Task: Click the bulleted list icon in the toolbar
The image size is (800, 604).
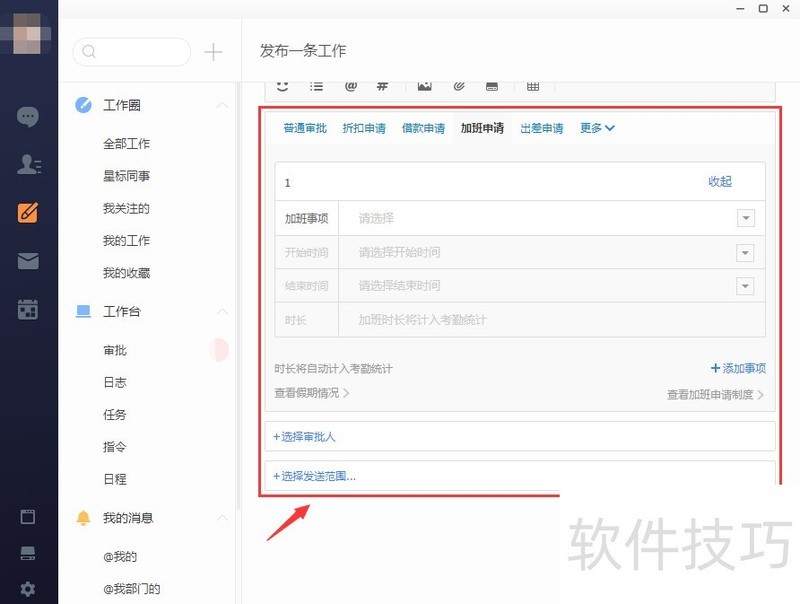Action: click(x=316, y=86)
